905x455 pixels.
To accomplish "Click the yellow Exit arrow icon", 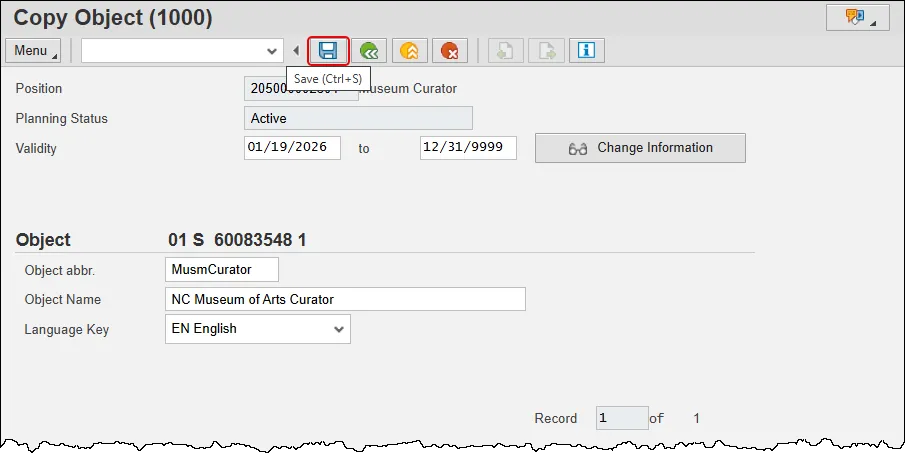I will (409, 51).
